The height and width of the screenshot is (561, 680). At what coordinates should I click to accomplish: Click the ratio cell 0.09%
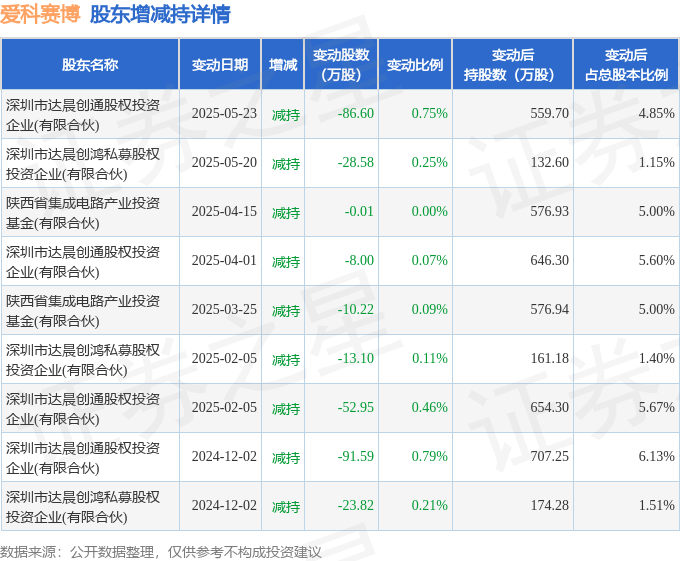tap(429, 310)
